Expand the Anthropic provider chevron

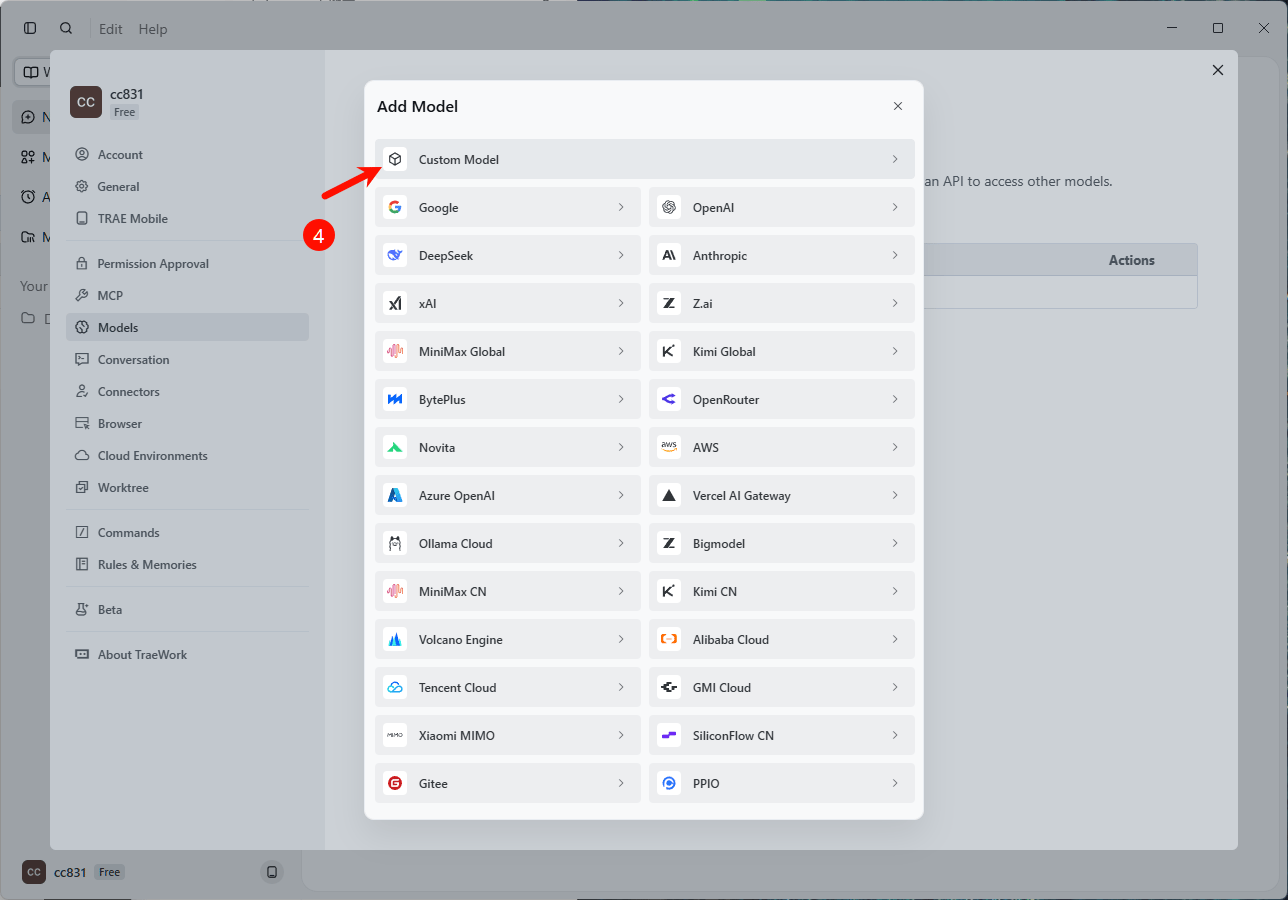[895, 255]
